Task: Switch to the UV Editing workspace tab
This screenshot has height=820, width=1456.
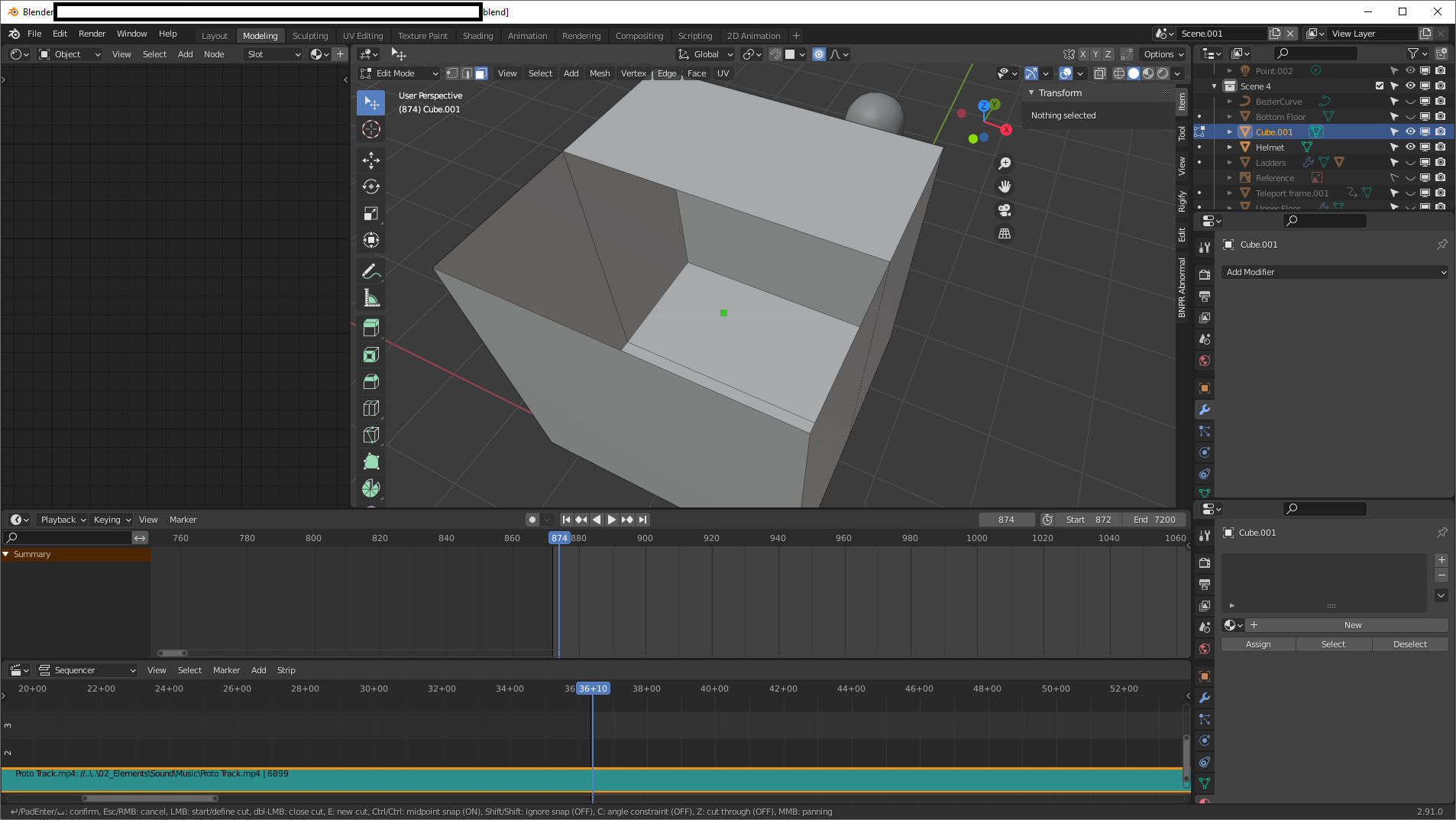Action: (x=363, y=36)
